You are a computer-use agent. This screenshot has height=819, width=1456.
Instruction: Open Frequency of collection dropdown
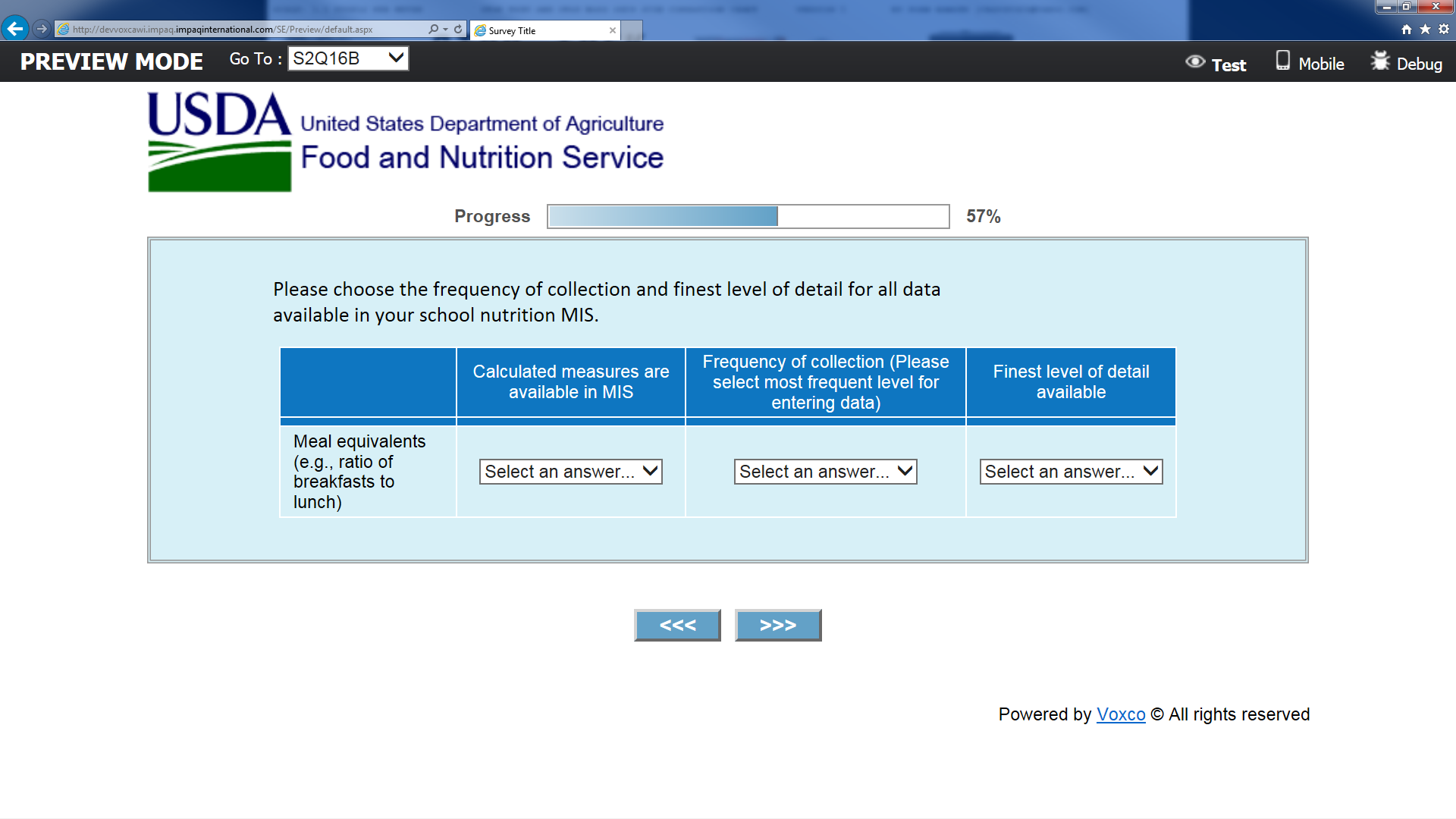825,472
